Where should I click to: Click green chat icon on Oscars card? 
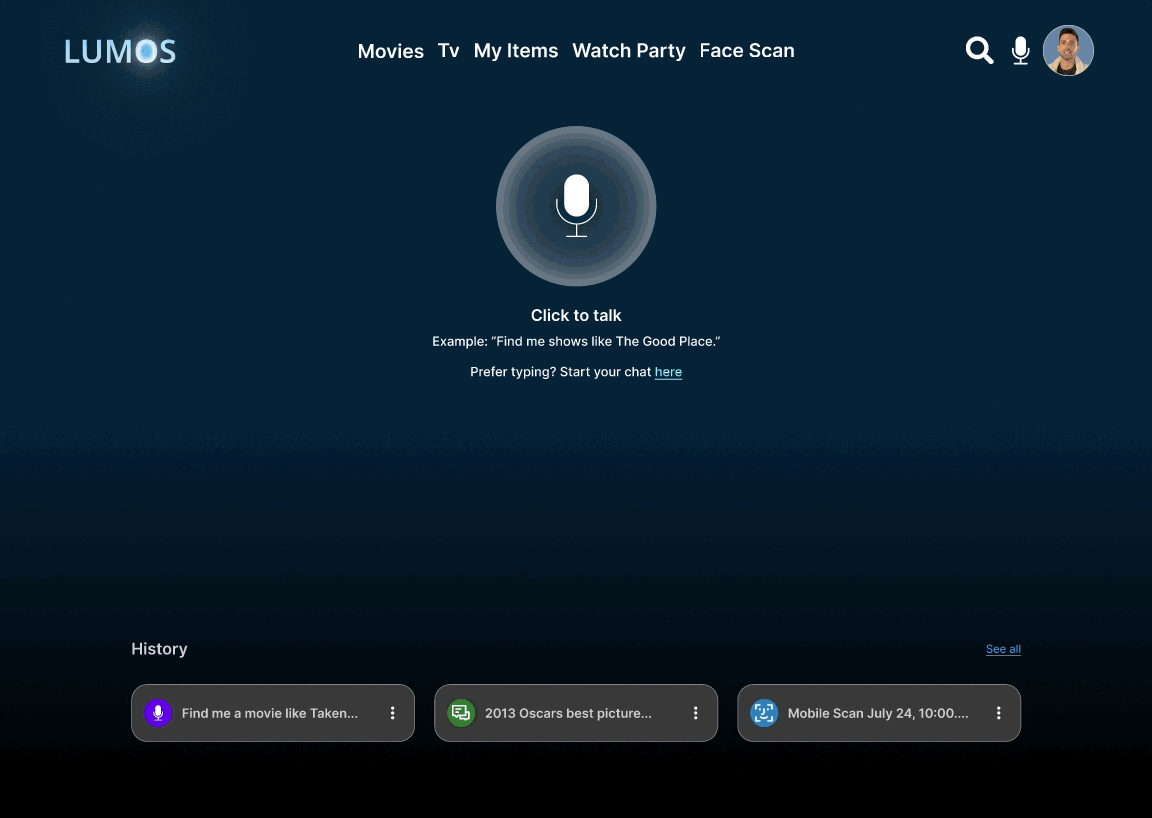tap(461, 713)
